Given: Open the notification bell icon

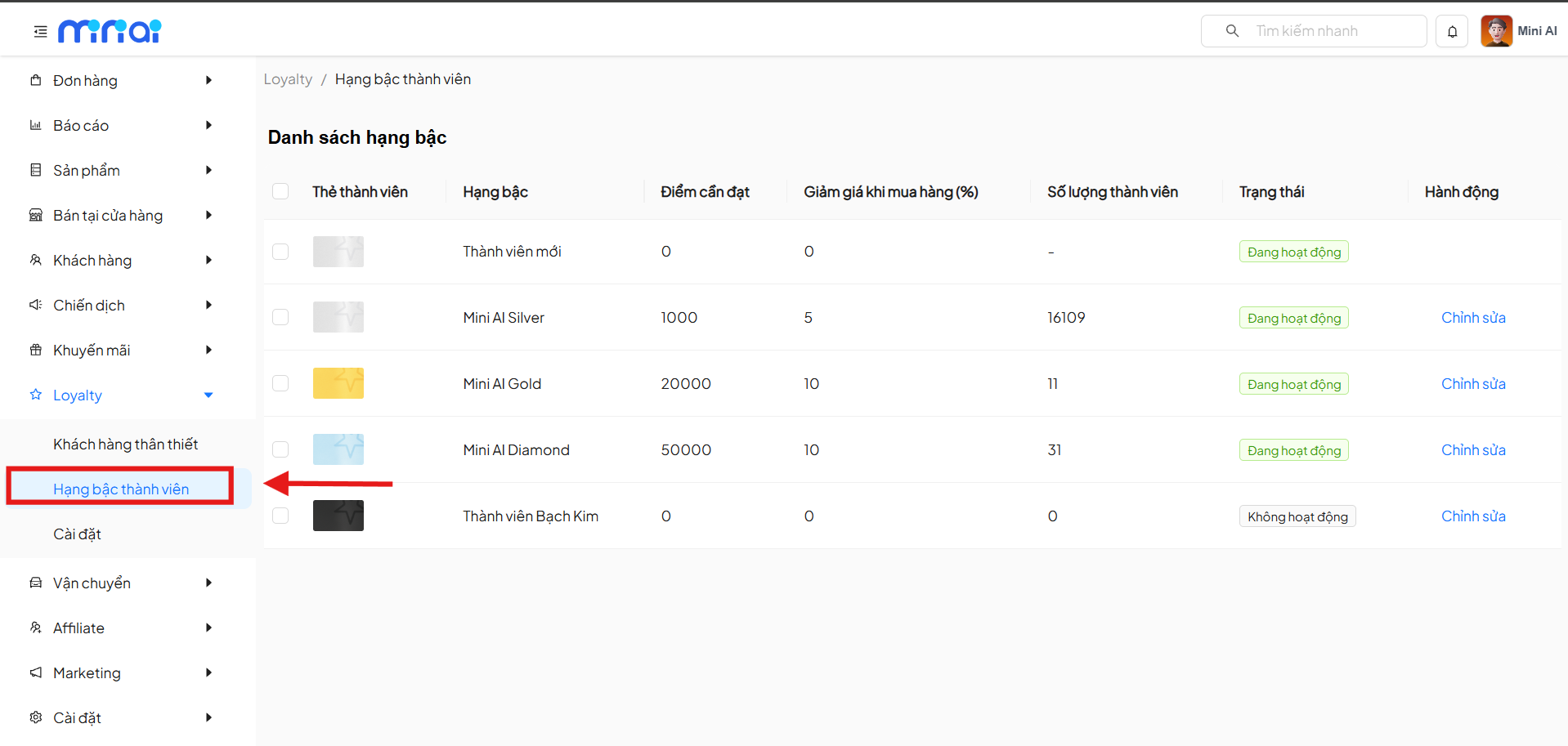Looking at the screenshot, I should click(1452, 32).
